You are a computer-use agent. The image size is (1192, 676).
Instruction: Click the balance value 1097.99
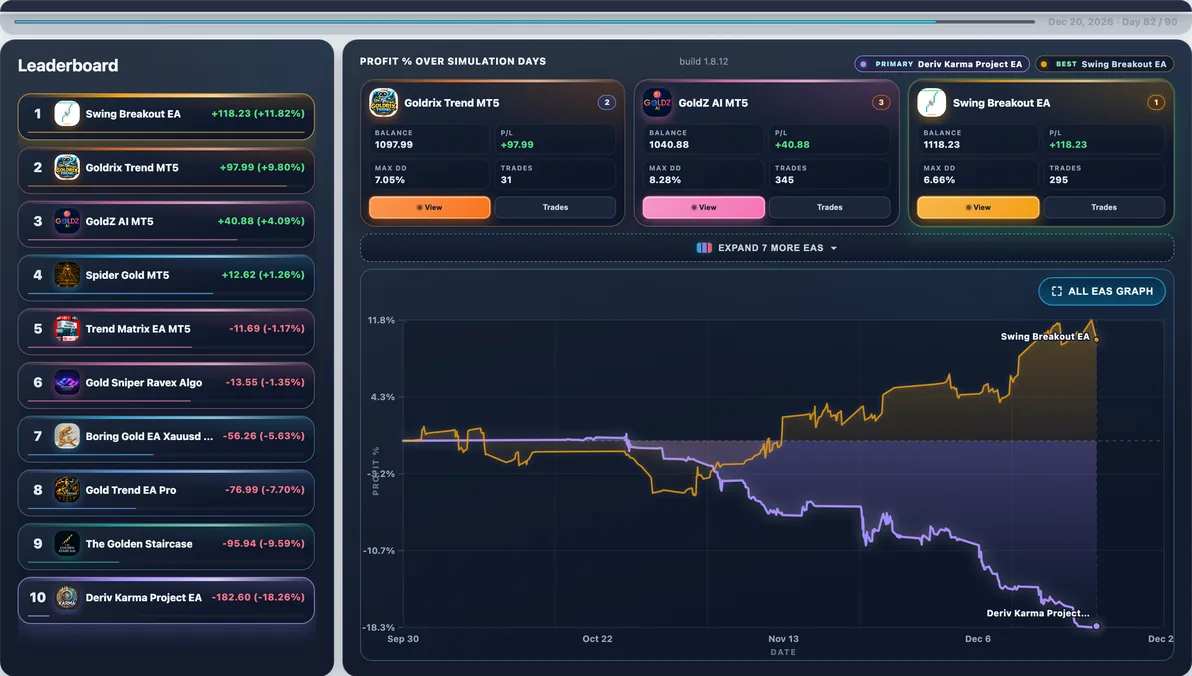click(394, 144)
